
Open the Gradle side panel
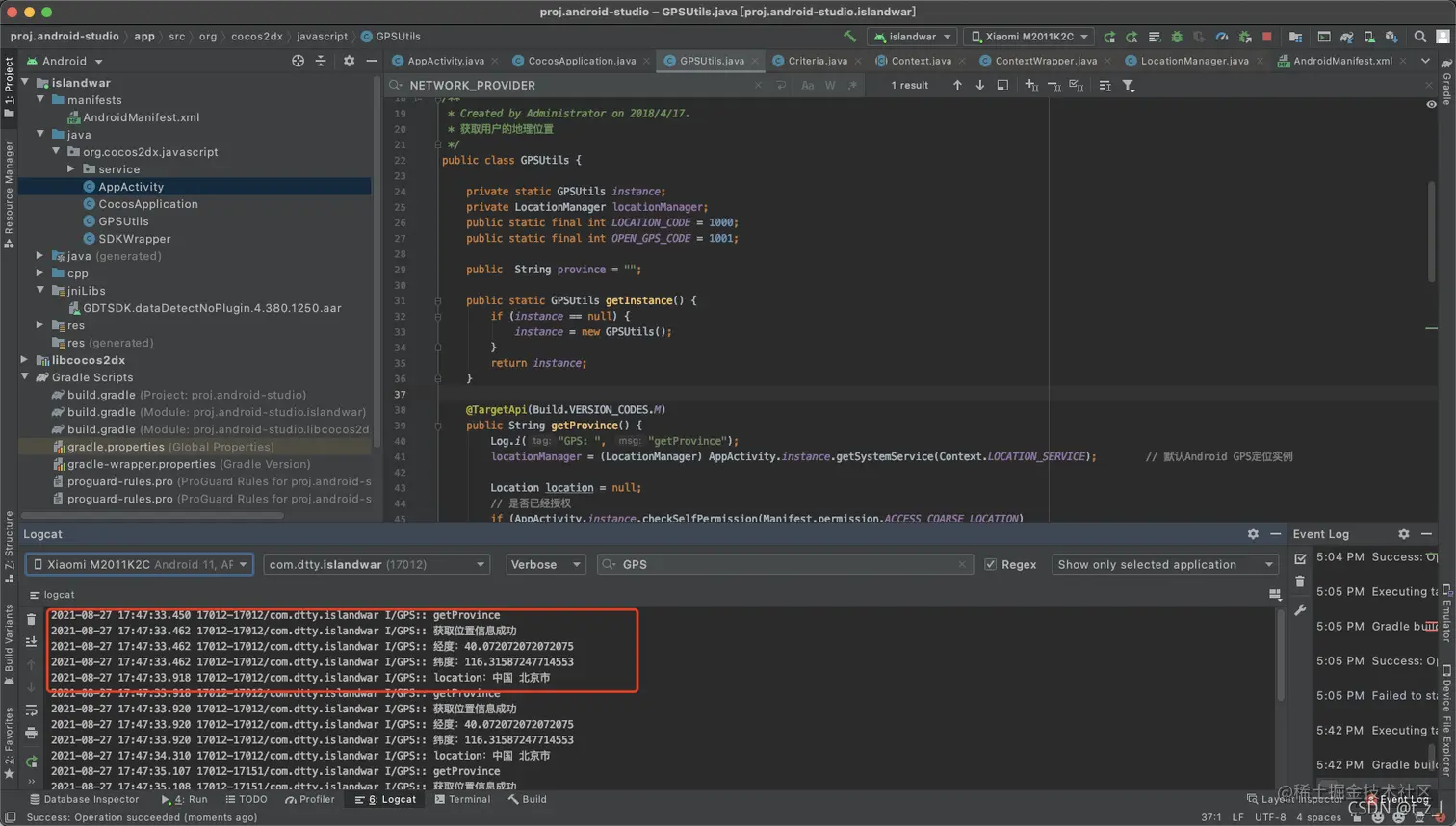tap(1445, 83)
